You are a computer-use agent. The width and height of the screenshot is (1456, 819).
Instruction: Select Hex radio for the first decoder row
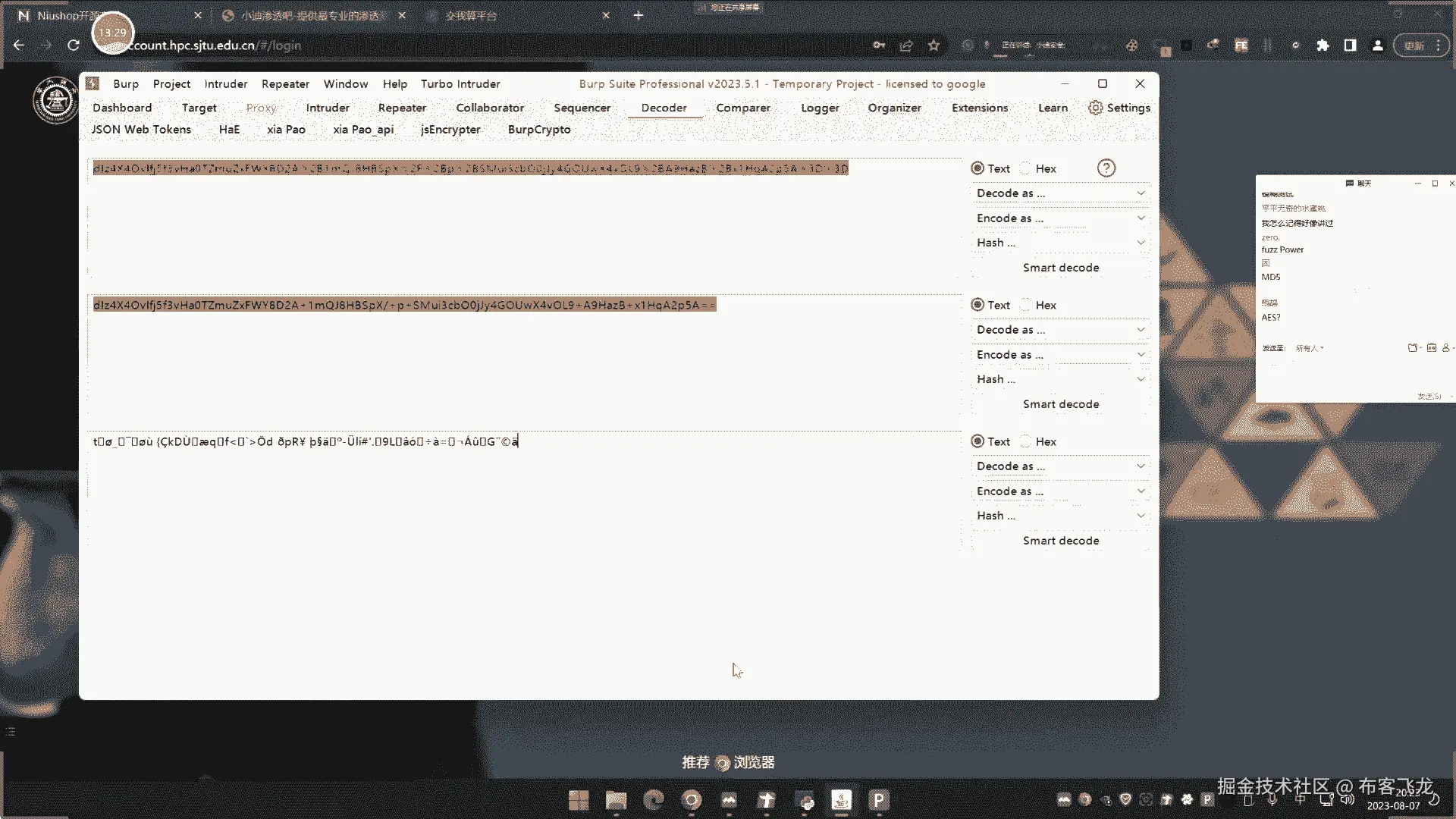click(1026, 168)
